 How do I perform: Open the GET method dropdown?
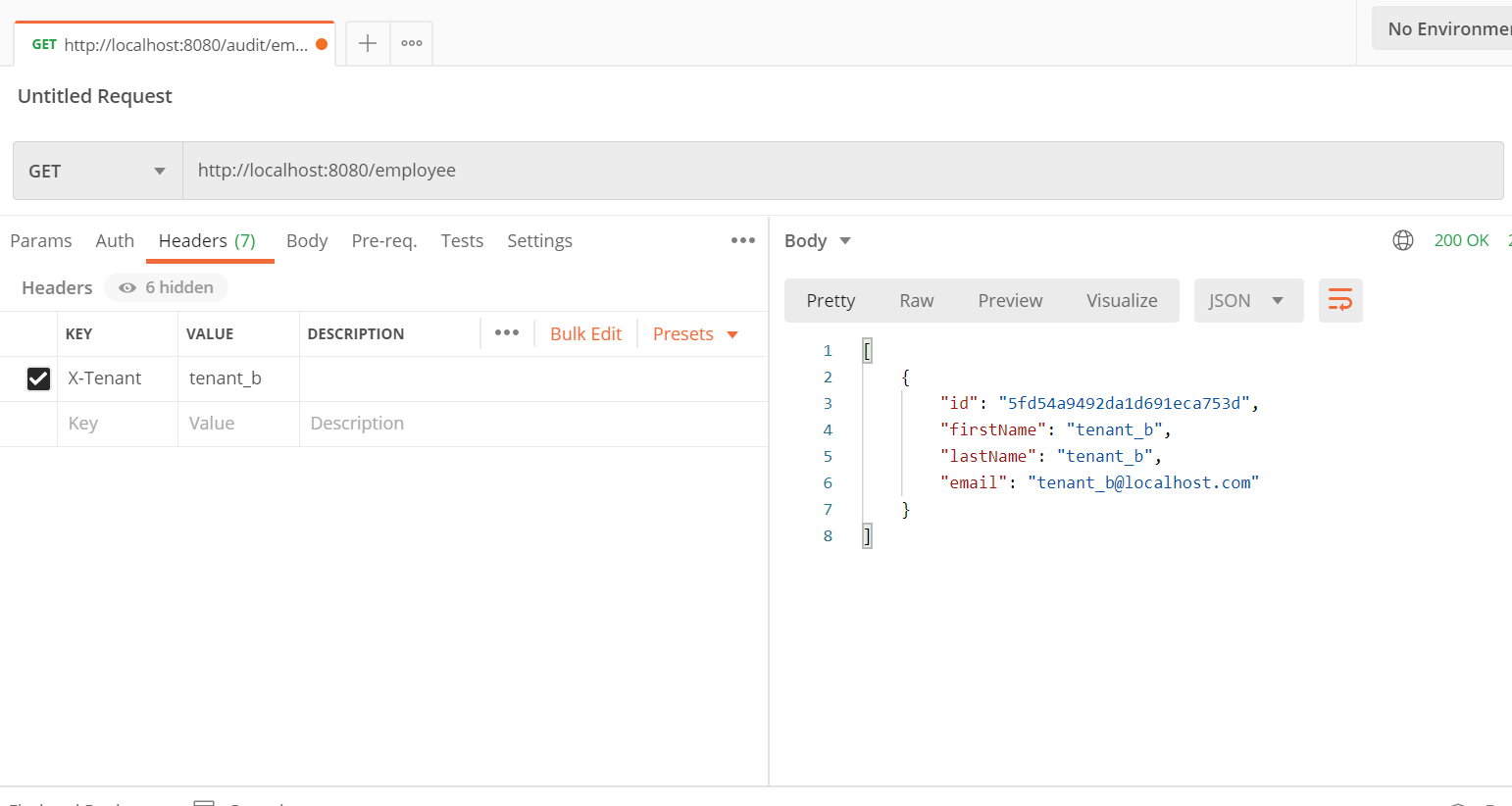(97, 171)
